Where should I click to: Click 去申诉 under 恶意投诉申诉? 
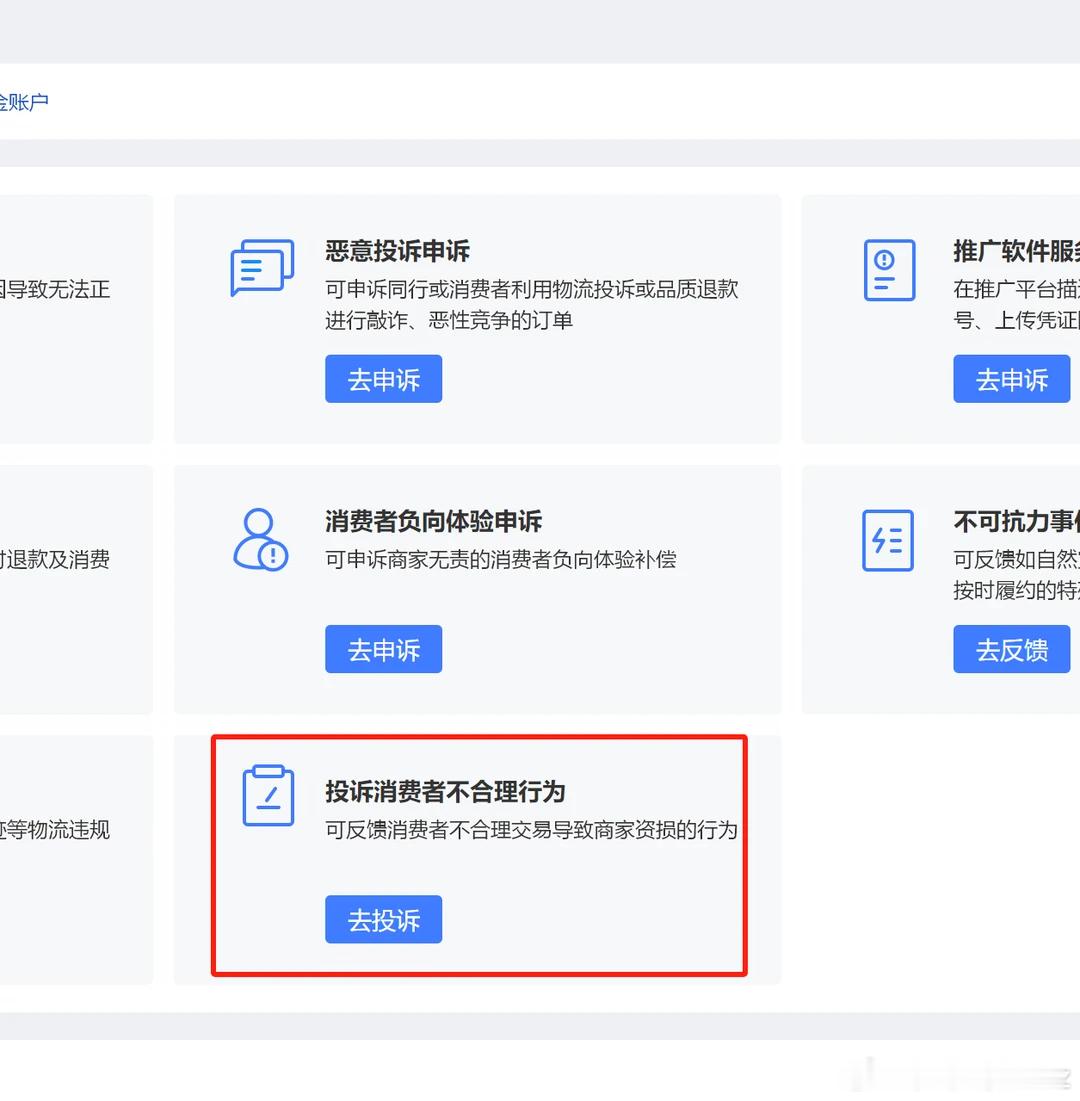(x=383, y=379)
